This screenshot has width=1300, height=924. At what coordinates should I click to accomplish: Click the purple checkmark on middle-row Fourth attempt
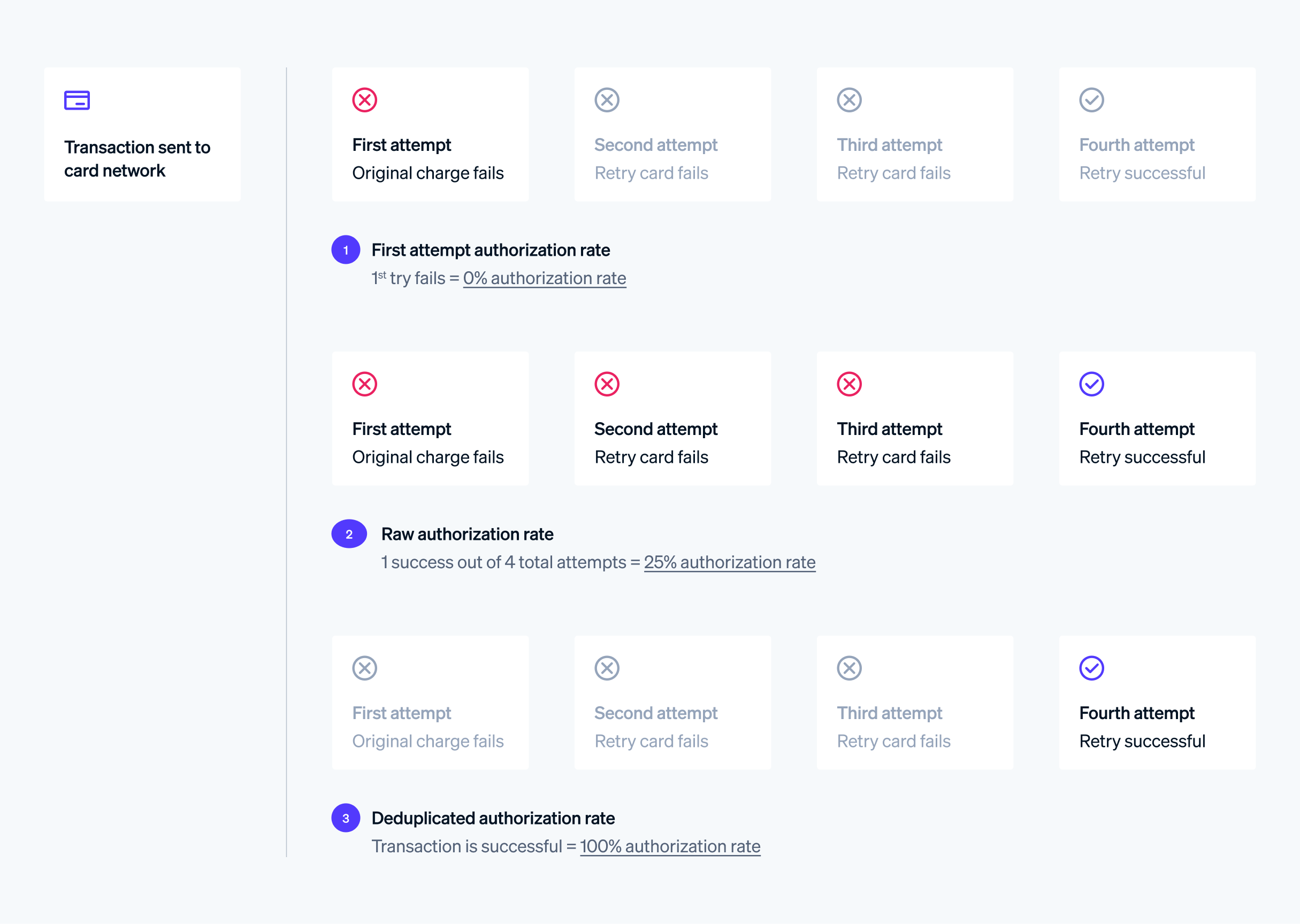1091,384
